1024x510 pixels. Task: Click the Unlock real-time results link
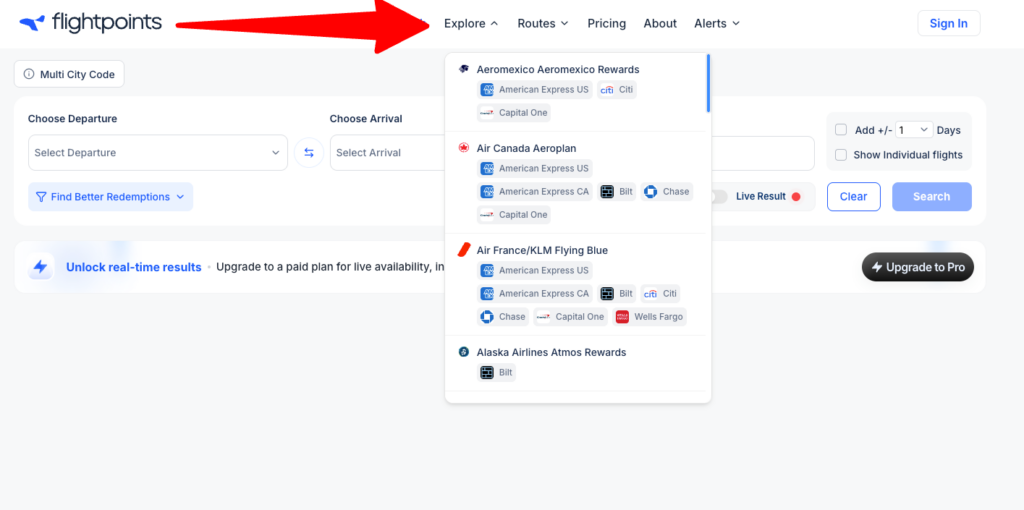point(134,267)
